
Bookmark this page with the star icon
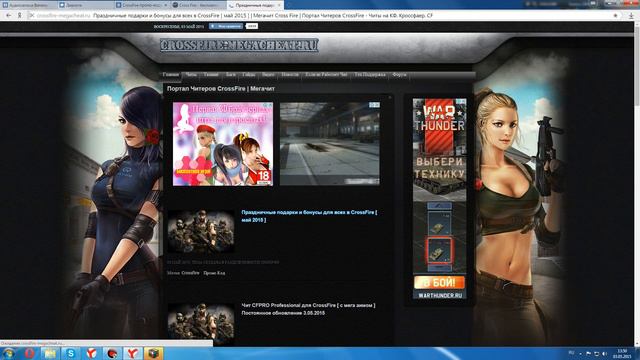[615, 16]
